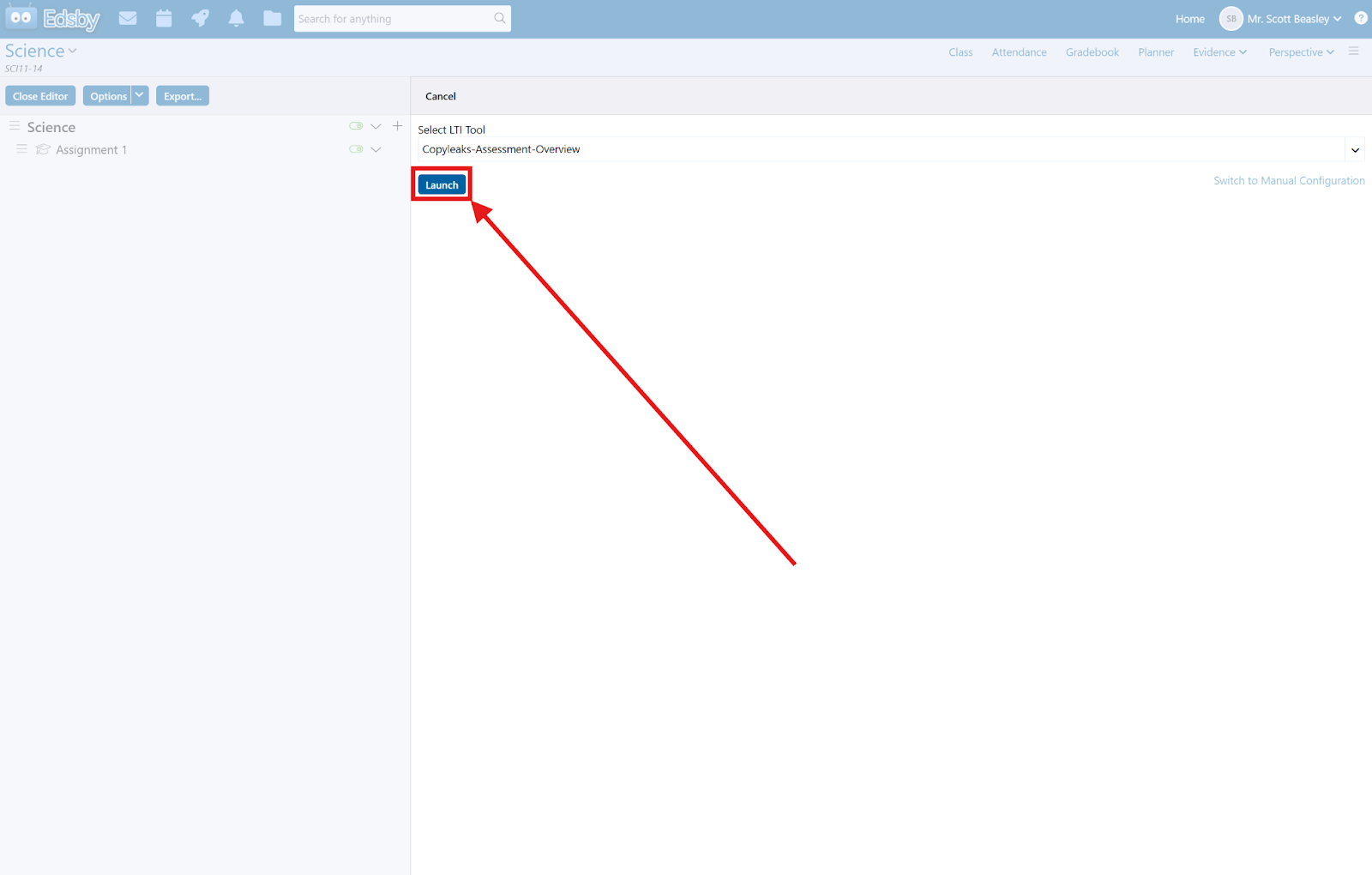Click the Export... button
The image size is (1372, 875).
(183, 96)
